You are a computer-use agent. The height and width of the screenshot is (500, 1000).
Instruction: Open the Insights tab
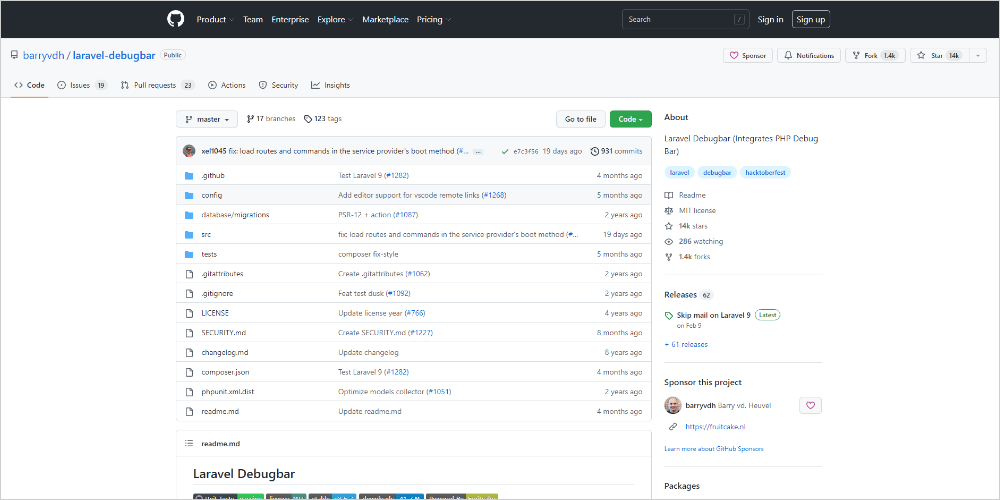point(330,85)
